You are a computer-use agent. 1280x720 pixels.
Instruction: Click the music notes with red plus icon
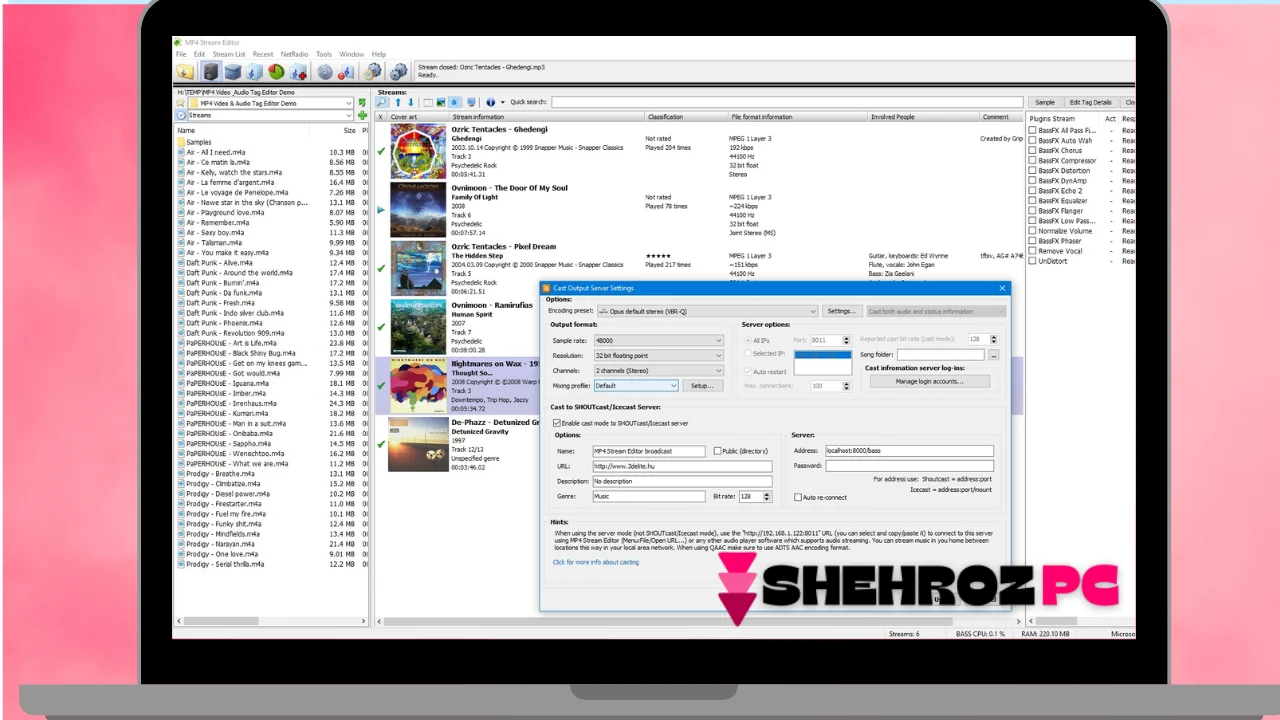[298, 71]
